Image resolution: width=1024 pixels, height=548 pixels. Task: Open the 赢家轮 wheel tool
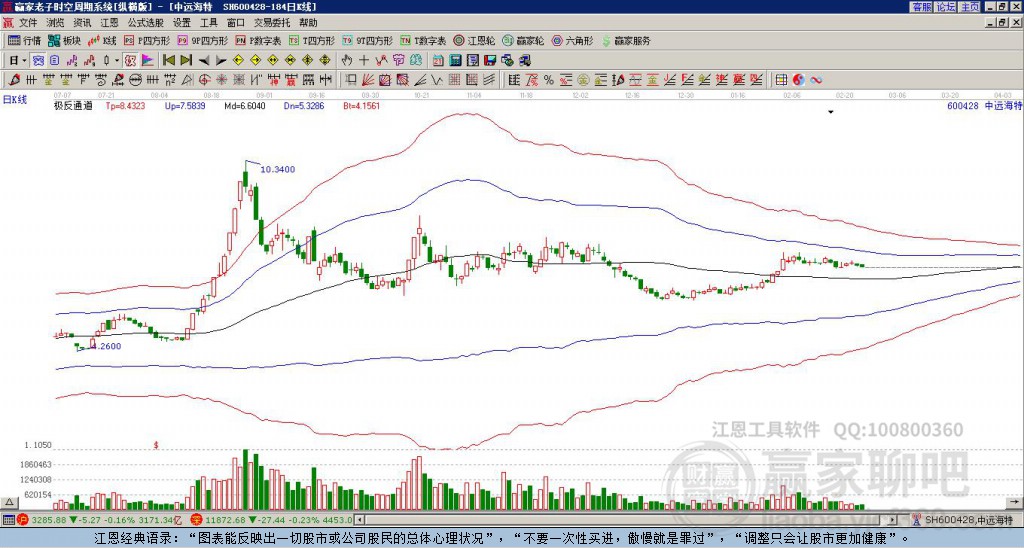pyautogui.click(x=523, y=40)
